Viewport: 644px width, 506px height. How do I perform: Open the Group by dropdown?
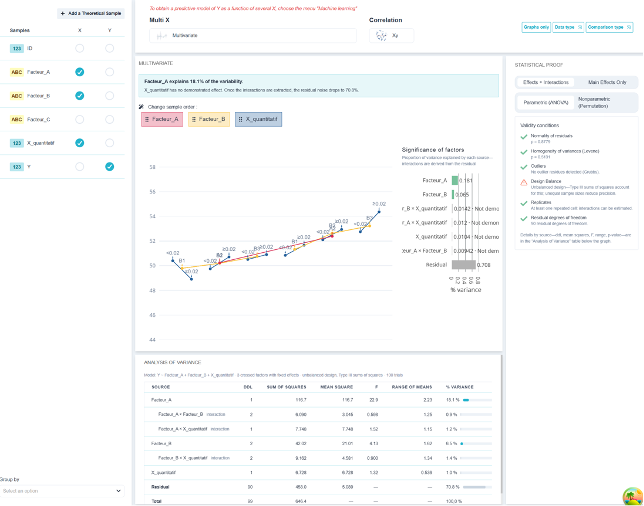(62, 491)
